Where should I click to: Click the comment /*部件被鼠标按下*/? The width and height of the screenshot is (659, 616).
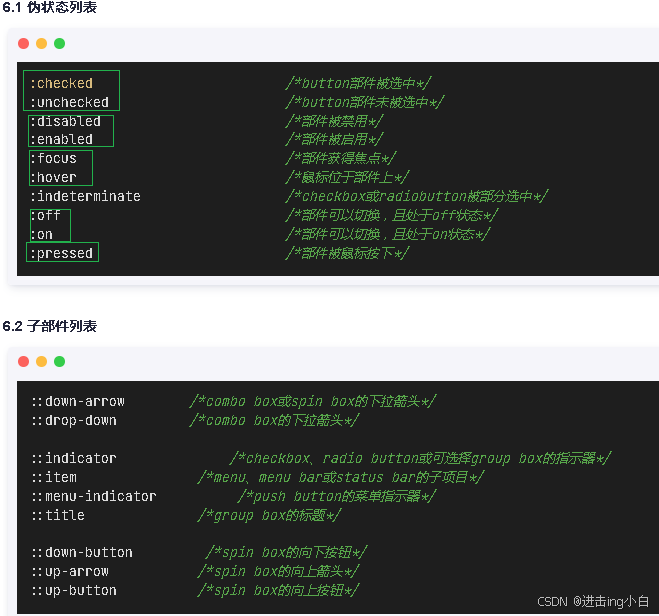[347, 253]
